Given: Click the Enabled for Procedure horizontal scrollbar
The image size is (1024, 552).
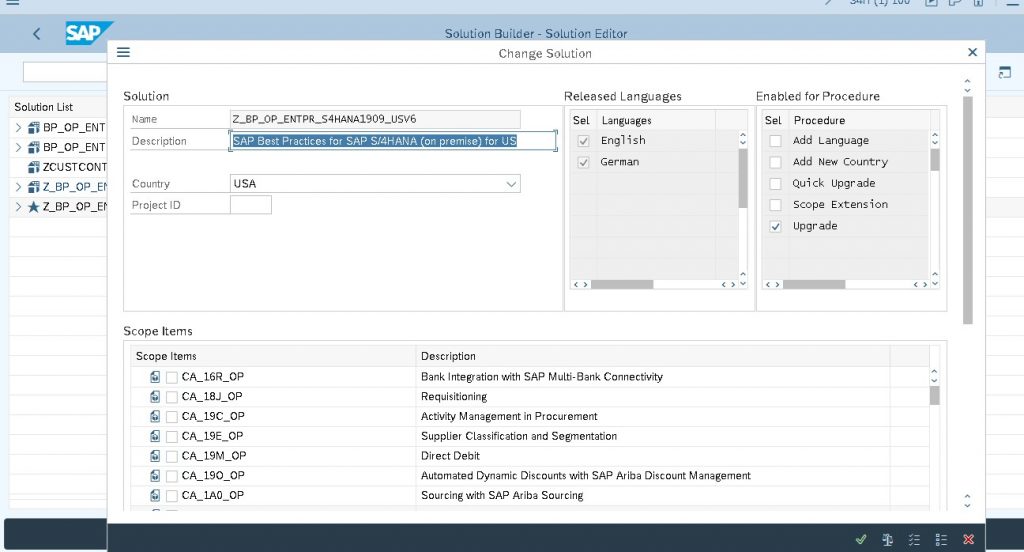Looking at the screenshot, I should pos(814,284).
